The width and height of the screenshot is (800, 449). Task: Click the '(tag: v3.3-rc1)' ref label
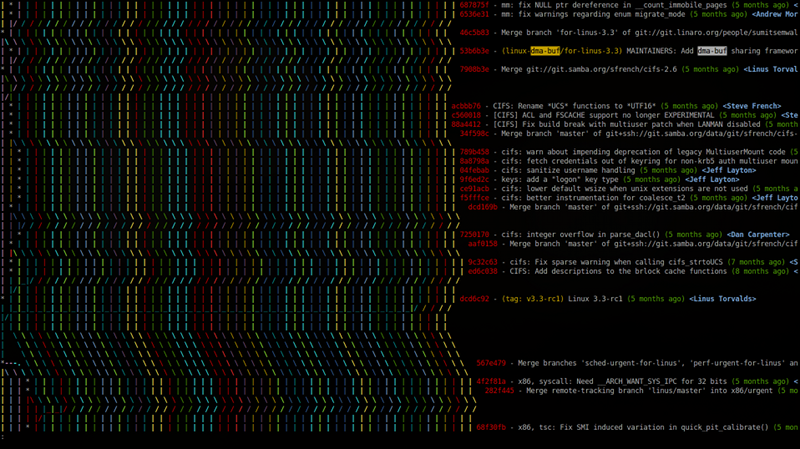click(533, 299)
